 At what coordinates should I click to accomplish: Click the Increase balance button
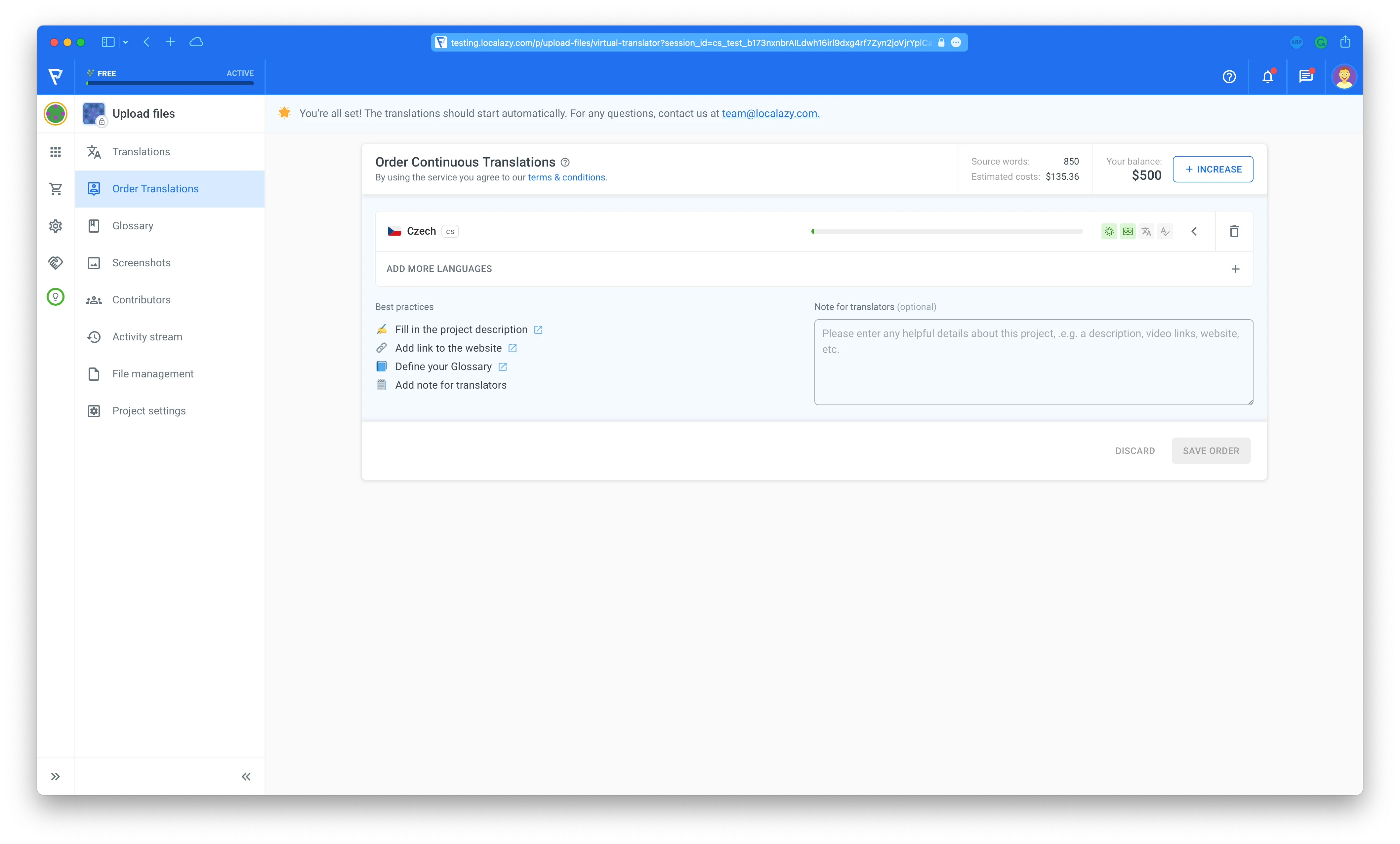pos(1213,169)
